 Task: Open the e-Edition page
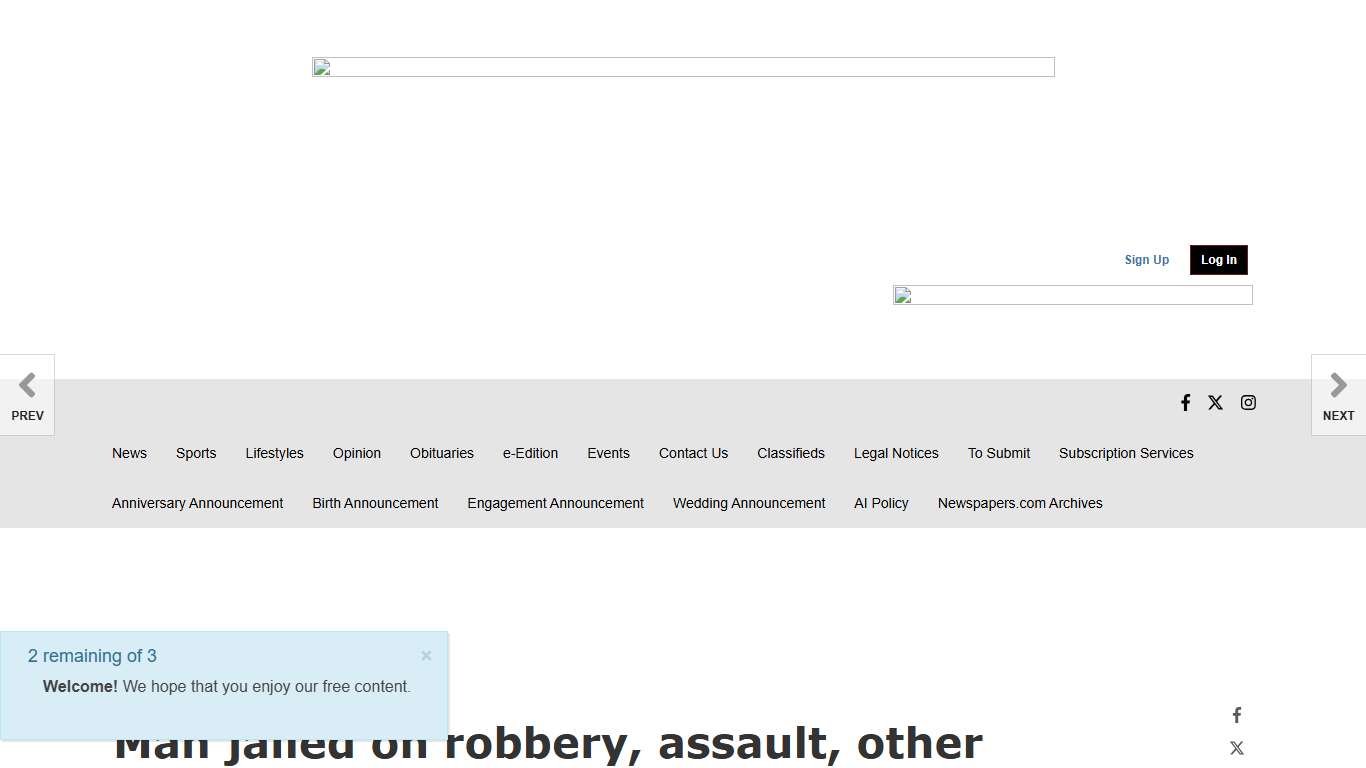tap(530, 453)
